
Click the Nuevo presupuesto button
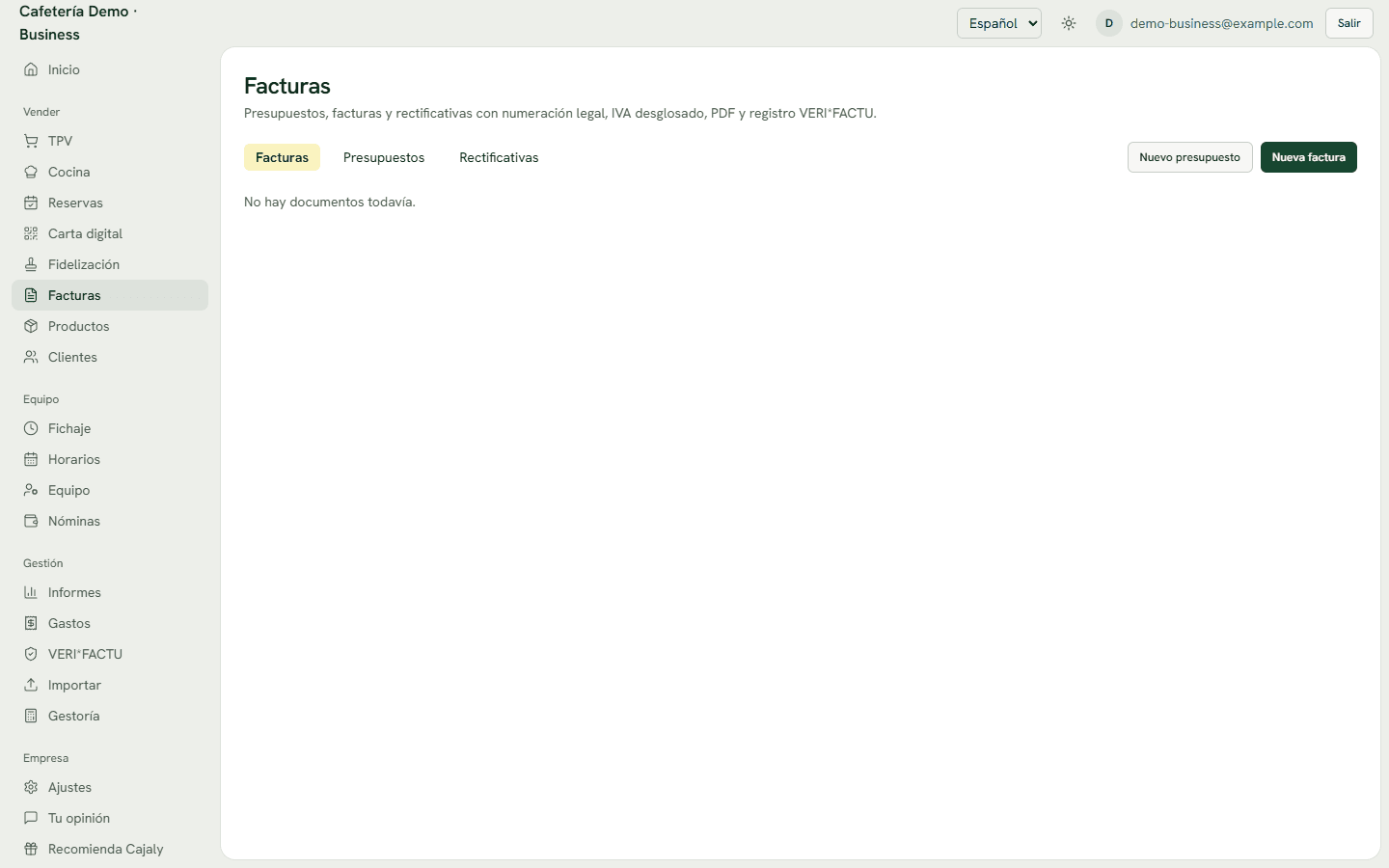coord(1190,157)
